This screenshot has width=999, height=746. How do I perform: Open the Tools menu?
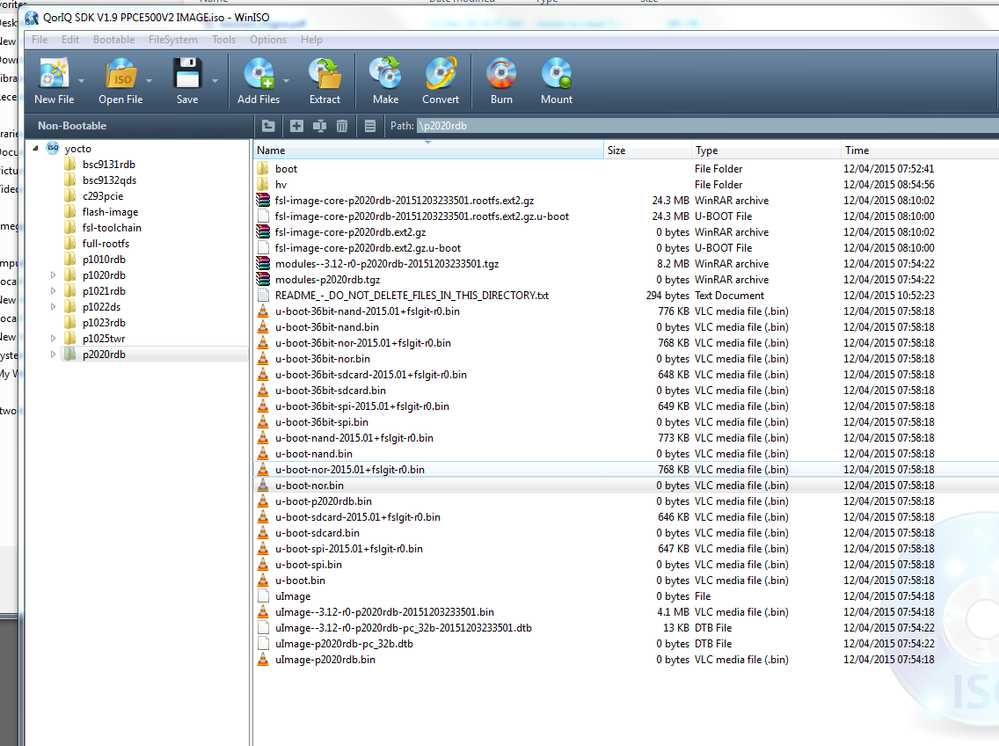tap(224, 39)
